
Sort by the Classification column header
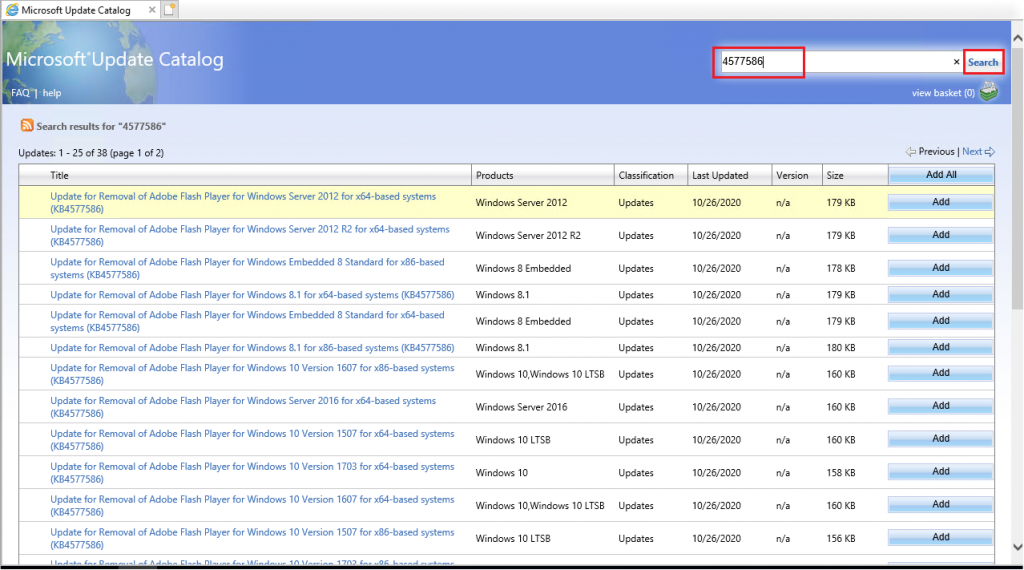pyautogui.click(x=646, y=175)
